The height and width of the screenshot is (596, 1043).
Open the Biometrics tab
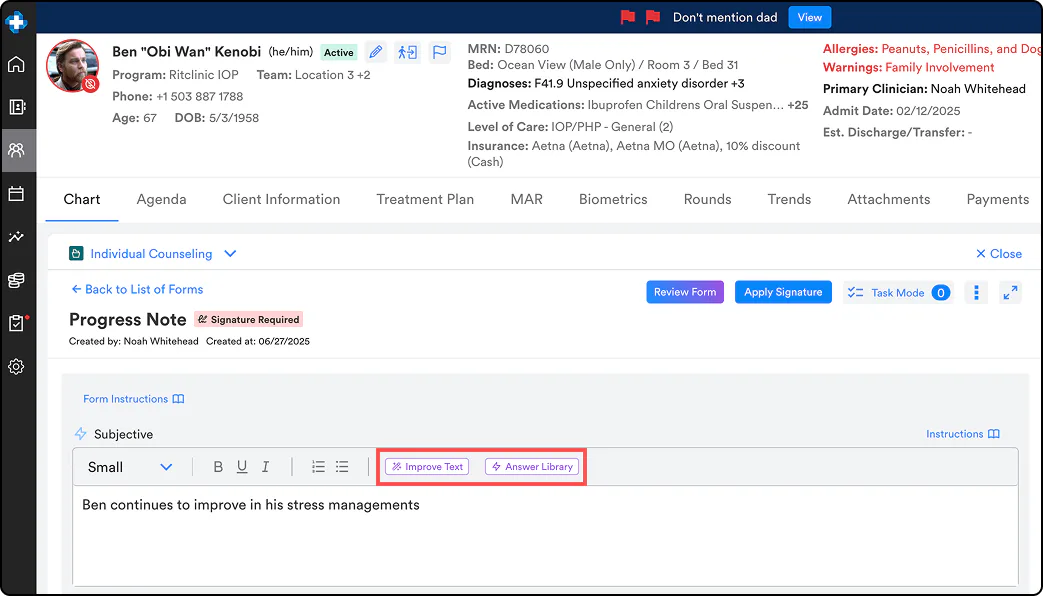coord(613,200)
